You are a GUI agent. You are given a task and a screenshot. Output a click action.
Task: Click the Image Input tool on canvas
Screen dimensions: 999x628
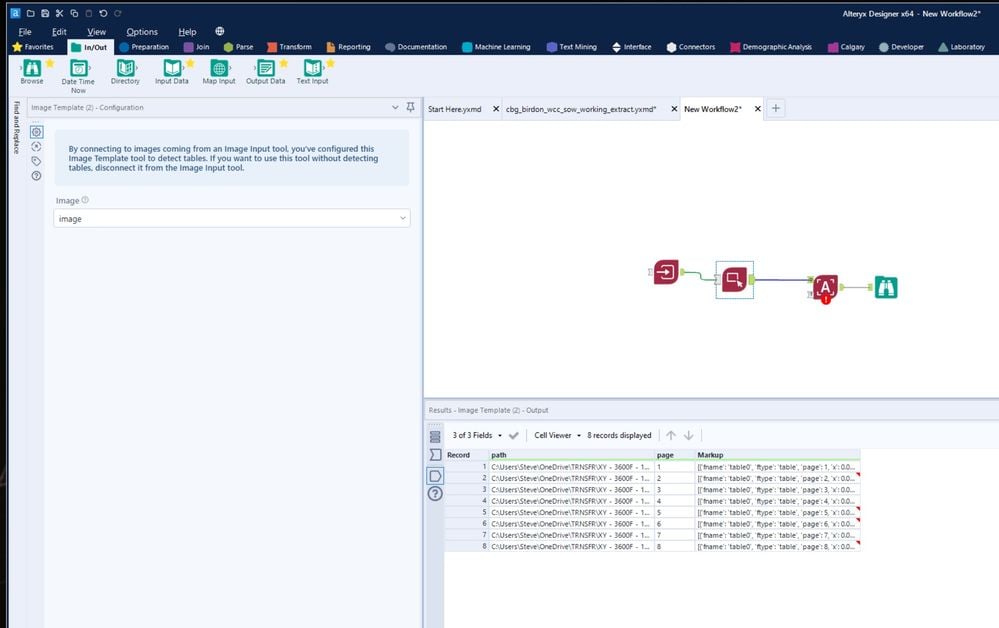[x=666, y=272]
